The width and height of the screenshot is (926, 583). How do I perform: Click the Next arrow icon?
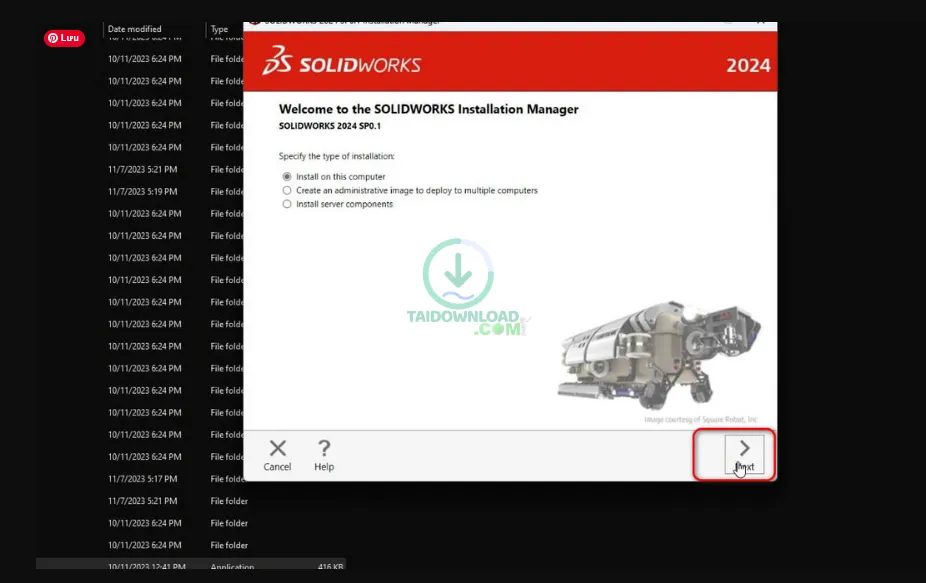[x=744, y=448]
